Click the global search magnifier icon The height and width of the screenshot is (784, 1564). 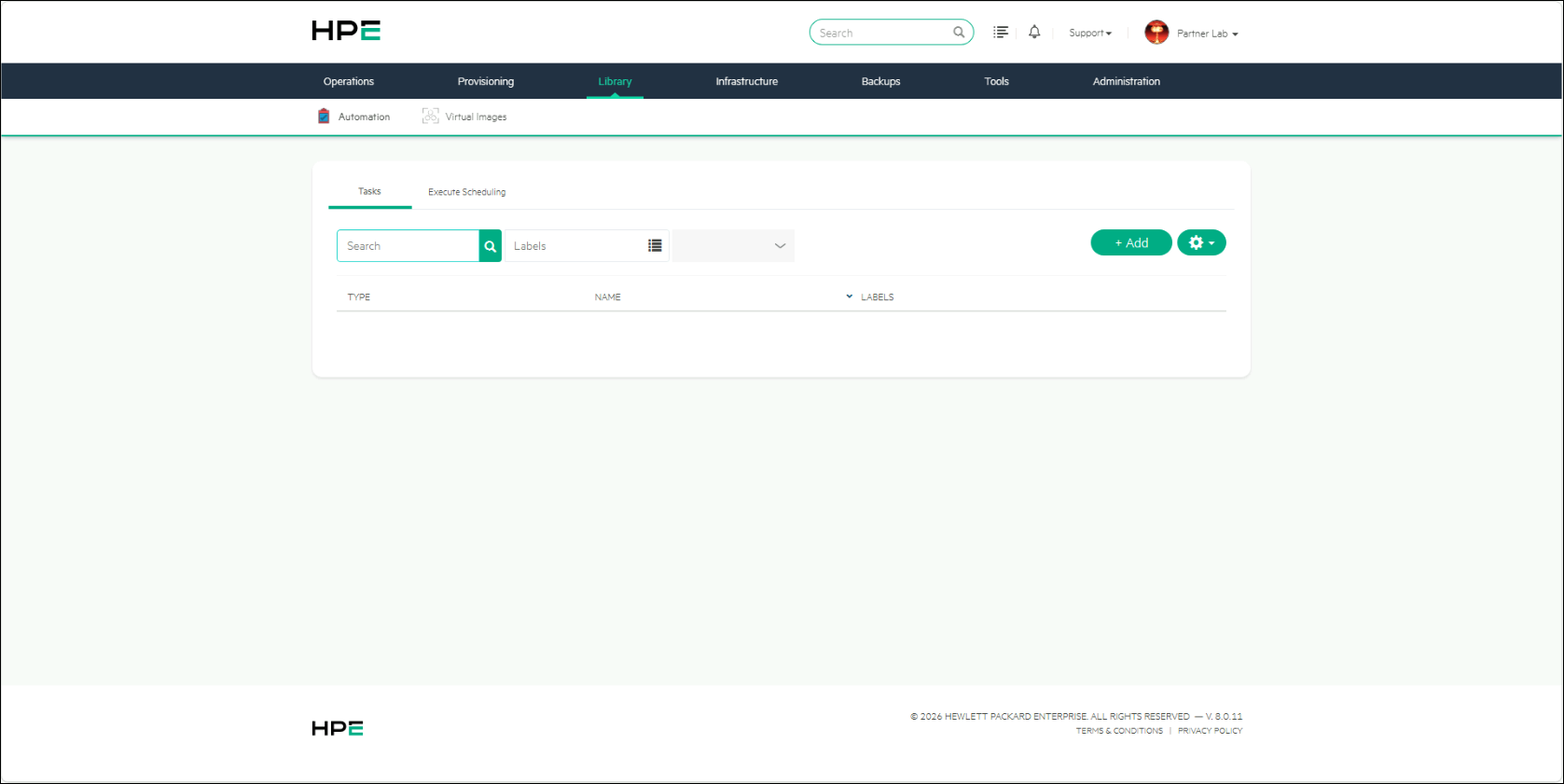959,33
